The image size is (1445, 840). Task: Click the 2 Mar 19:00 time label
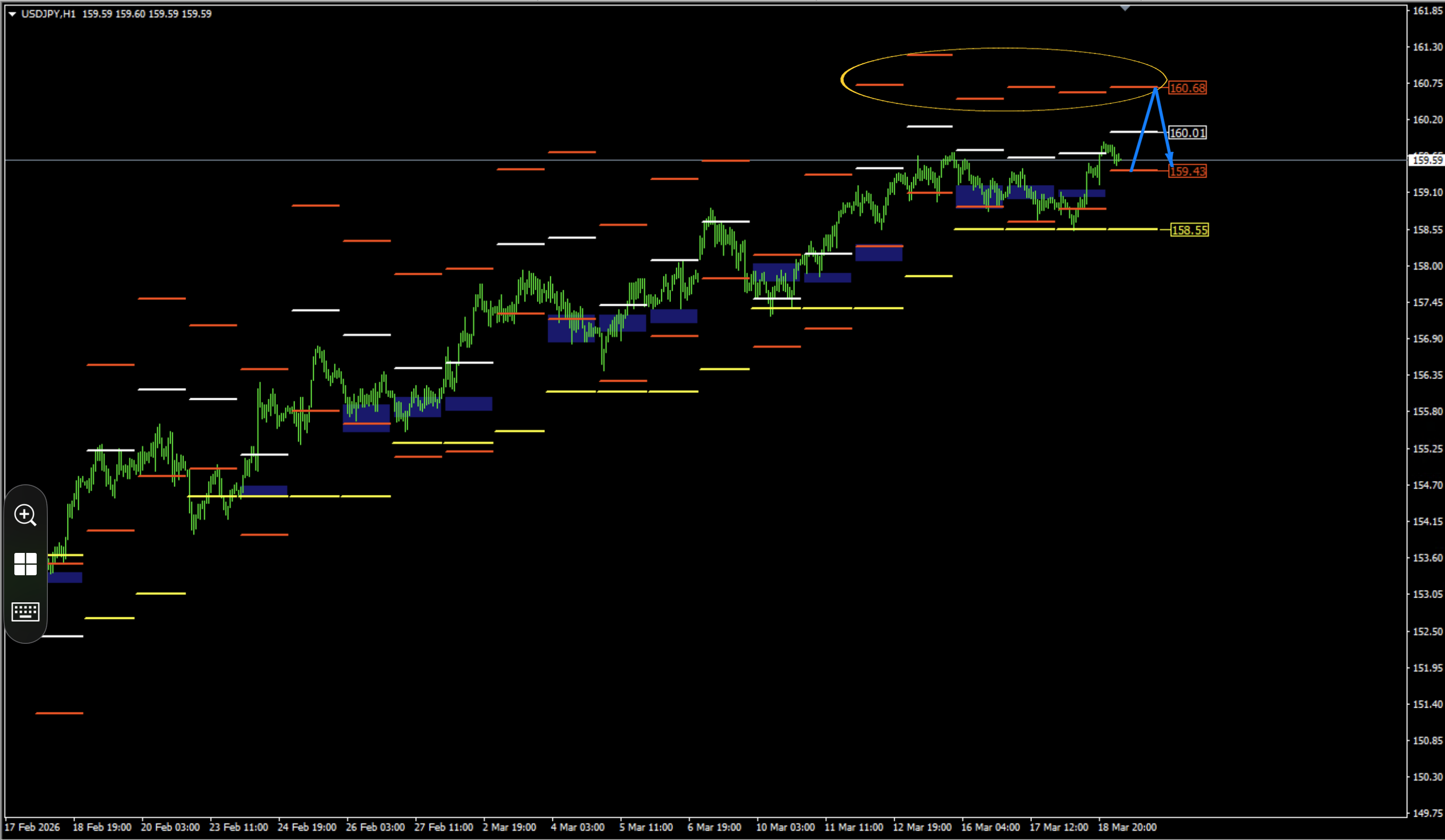509,827
